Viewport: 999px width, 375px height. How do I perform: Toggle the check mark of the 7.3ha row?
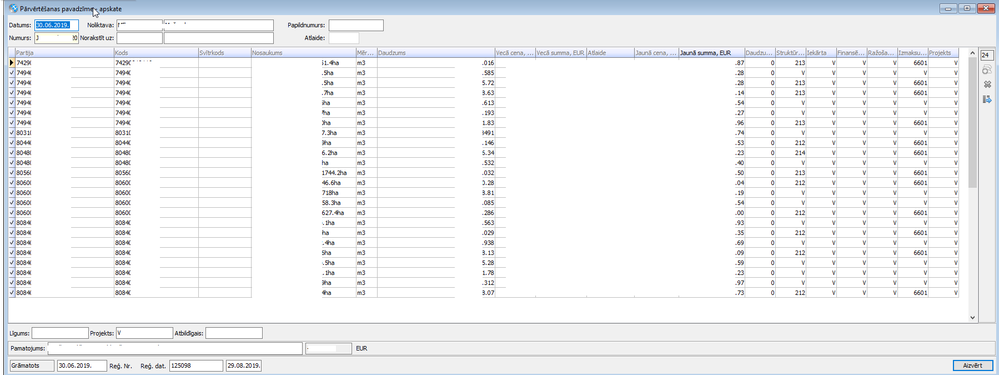click(11, 132)
